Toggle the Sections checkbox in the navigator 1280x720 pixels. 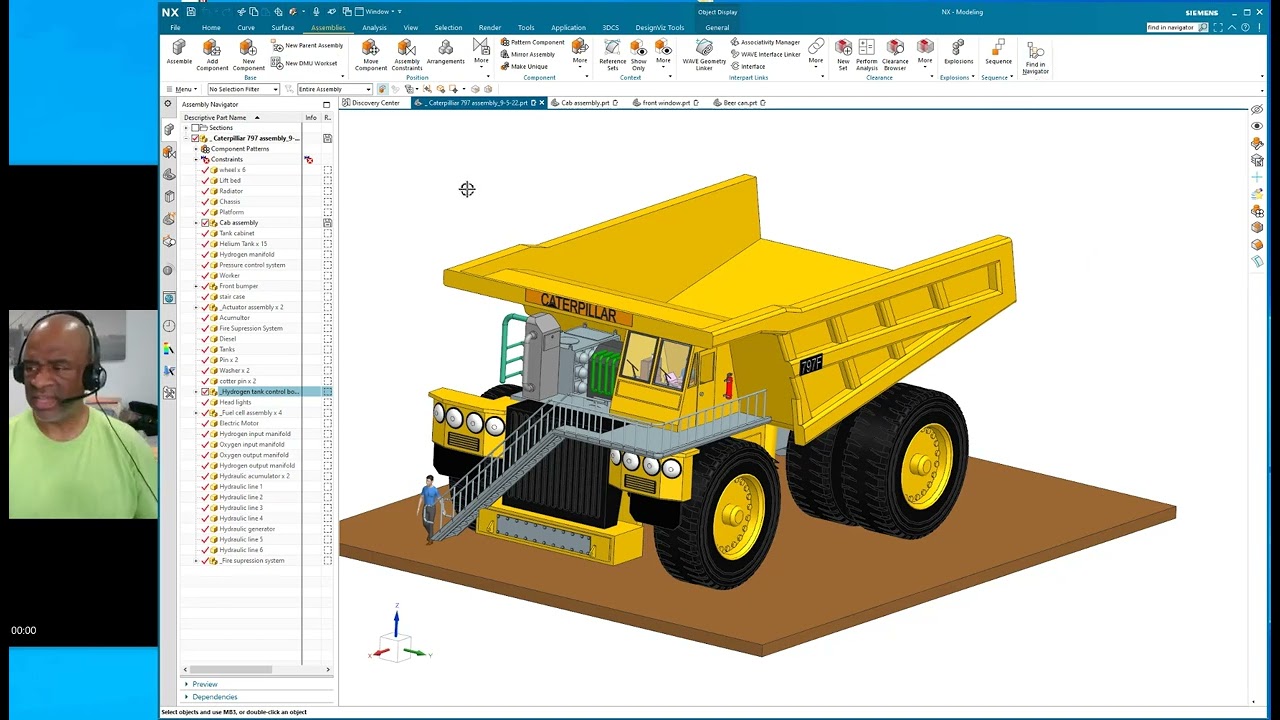click(x=197, y=128)
